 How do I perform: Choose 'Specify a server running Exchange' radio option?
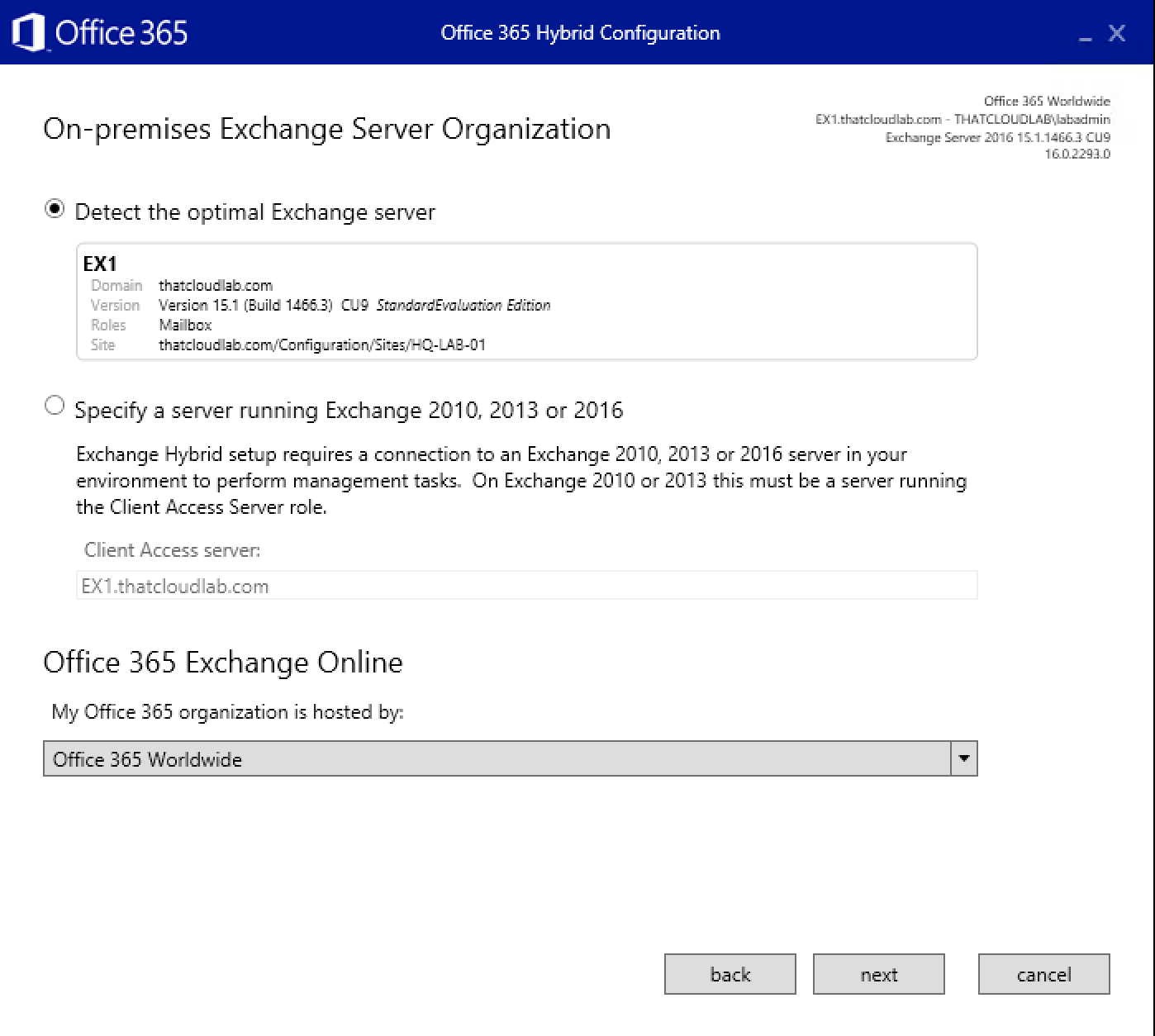(55, 406)
